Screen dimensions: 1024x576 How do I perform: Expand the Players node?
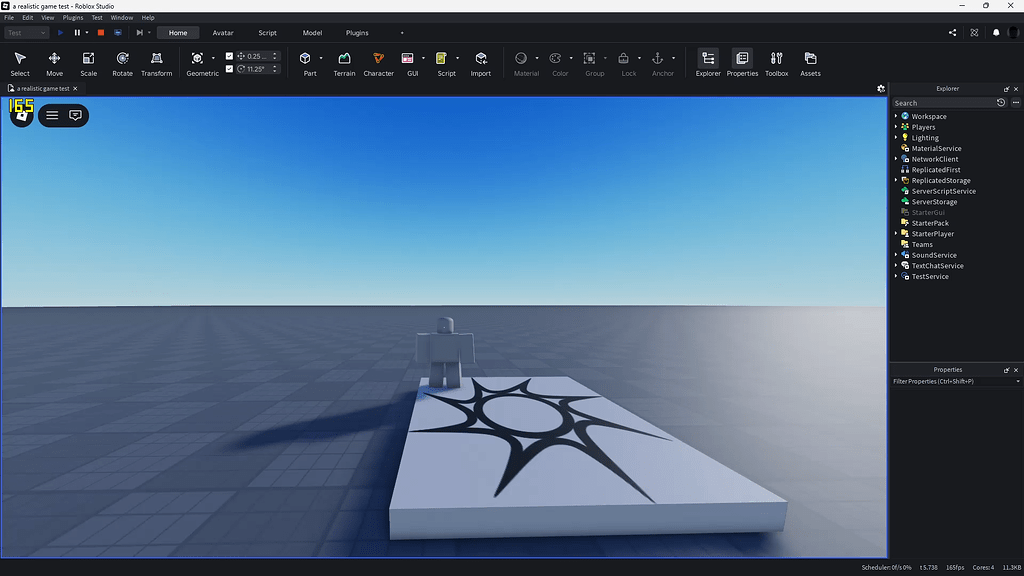(x=896, y=127)
